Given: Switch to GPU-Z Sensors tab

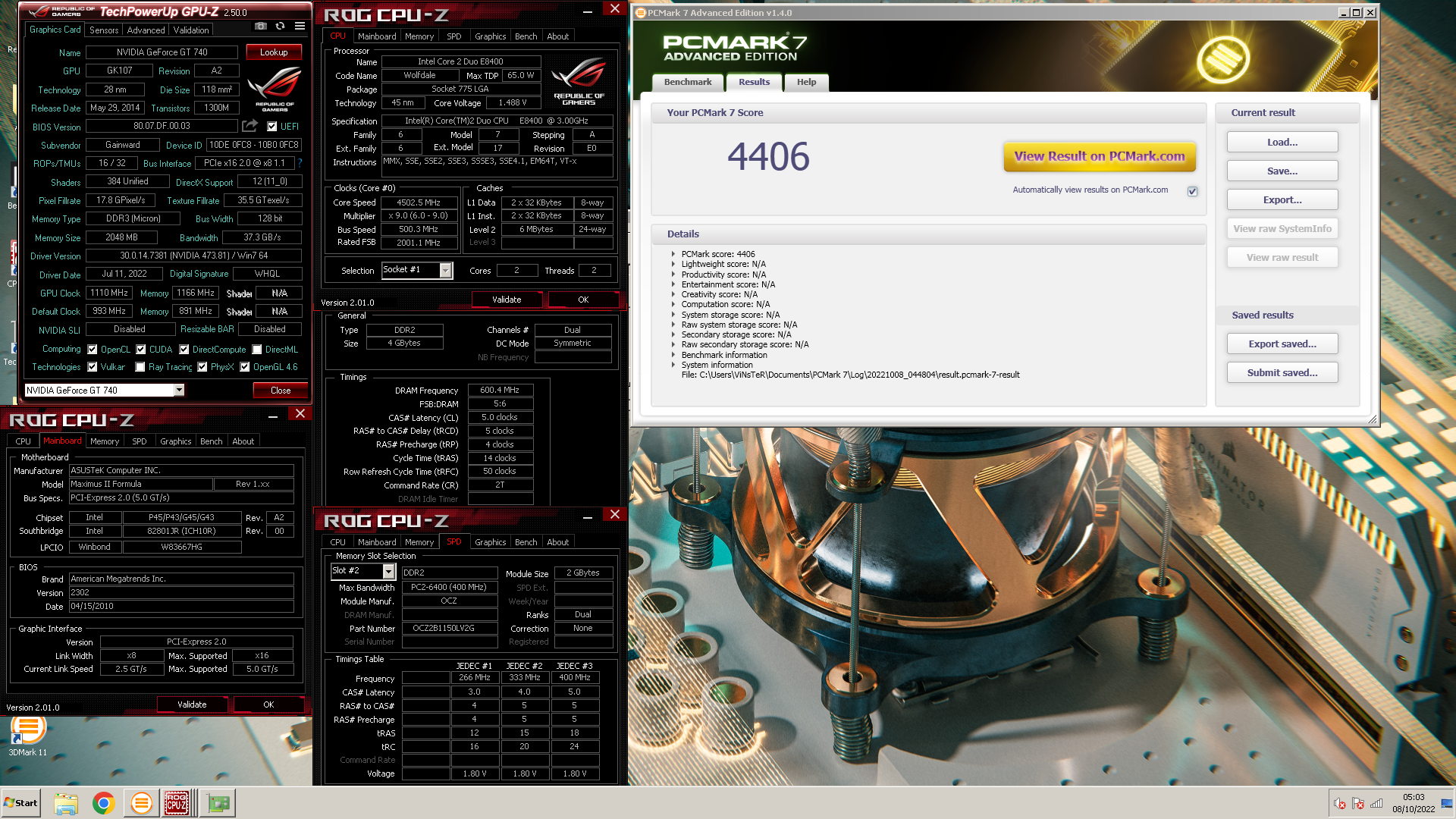Looking at the screenshot, I should tap(104, 30).
